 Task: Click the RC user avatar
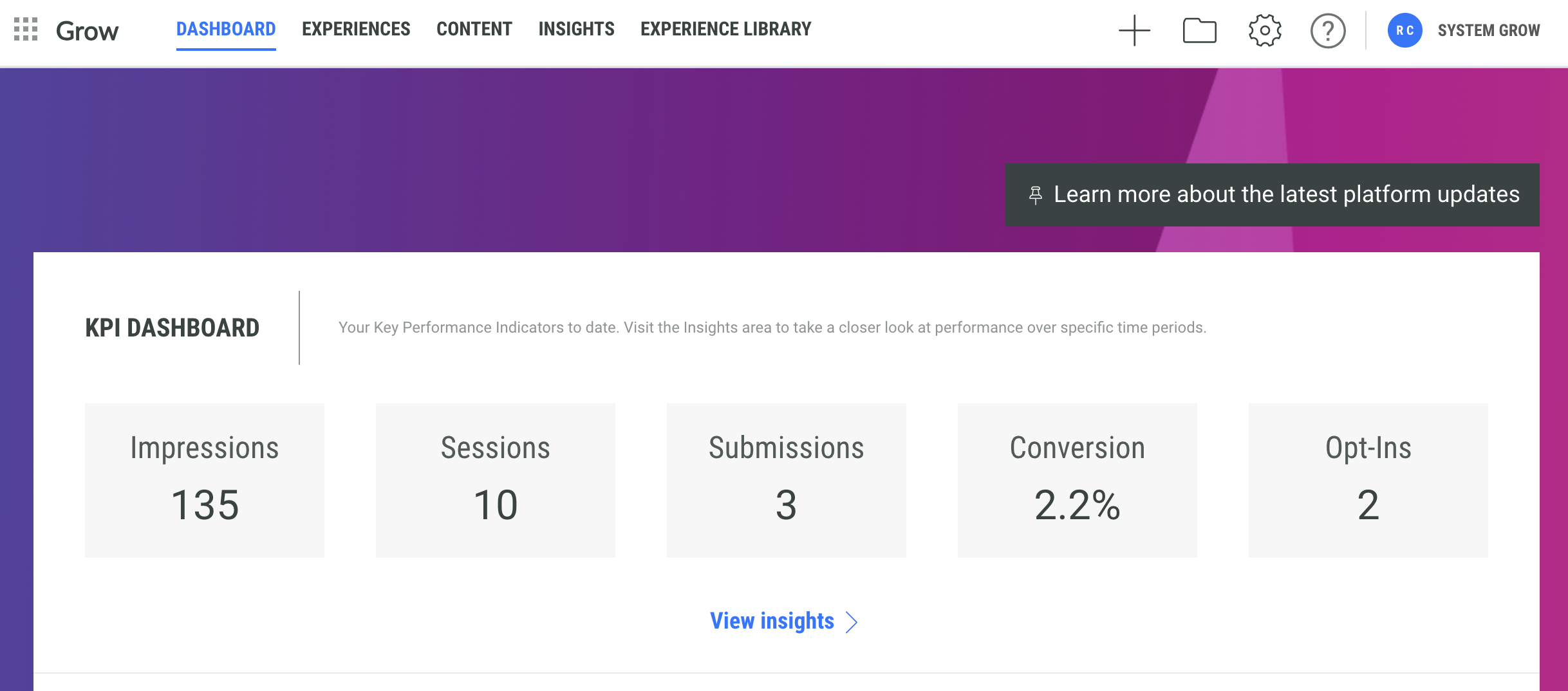pos(1405,30)
